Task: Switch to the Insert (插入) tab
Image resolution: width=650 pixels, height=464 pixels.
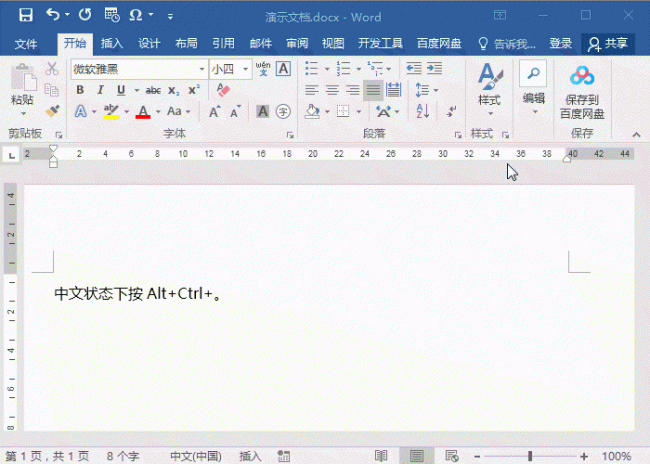Action: tap(112, 44)
